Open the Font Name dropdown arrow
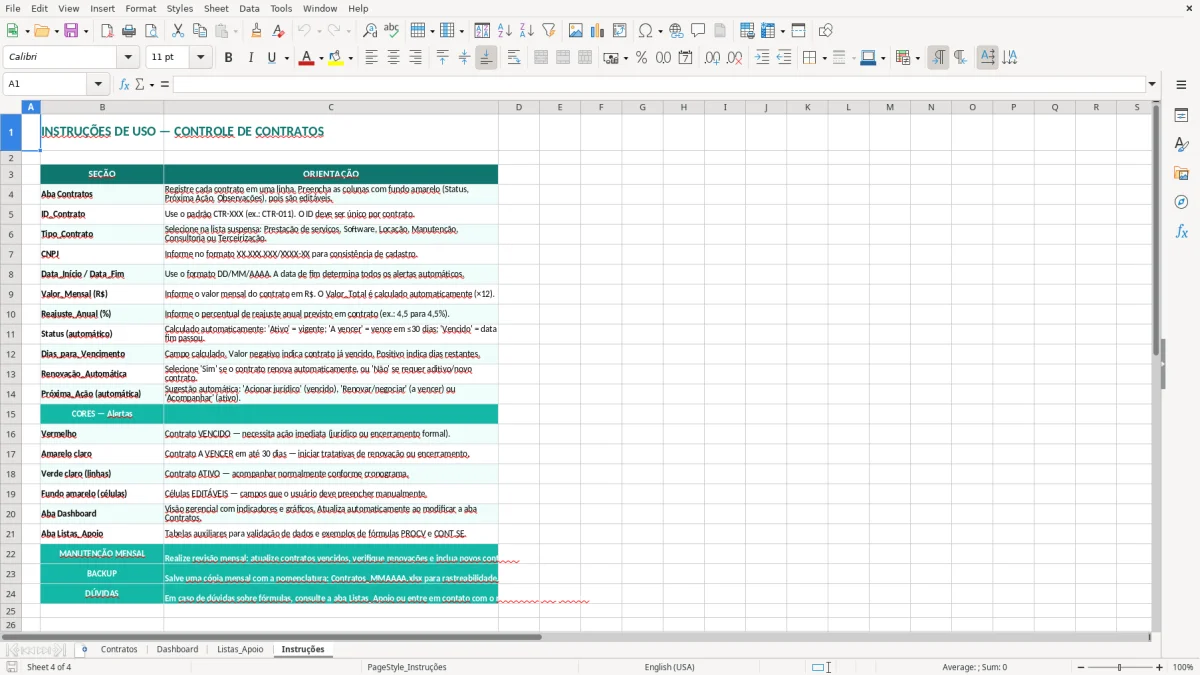This screenshot has width=1200, height=675. (x=128, y=58)
